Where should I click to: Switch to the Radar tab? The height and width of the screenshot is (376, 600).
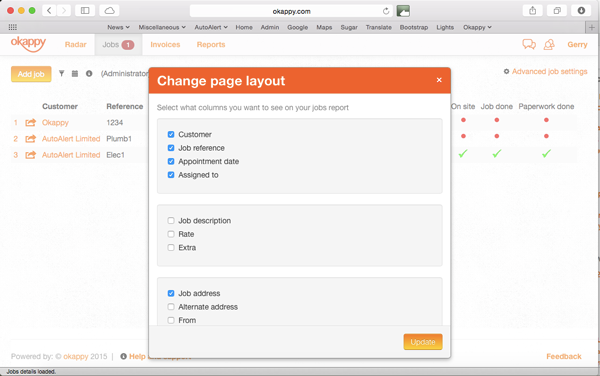pos(75,44)
